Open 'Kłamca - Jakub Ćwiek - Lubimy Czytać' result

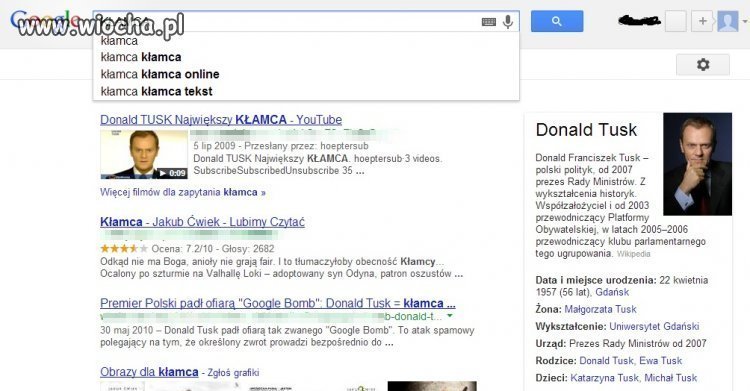202,222
